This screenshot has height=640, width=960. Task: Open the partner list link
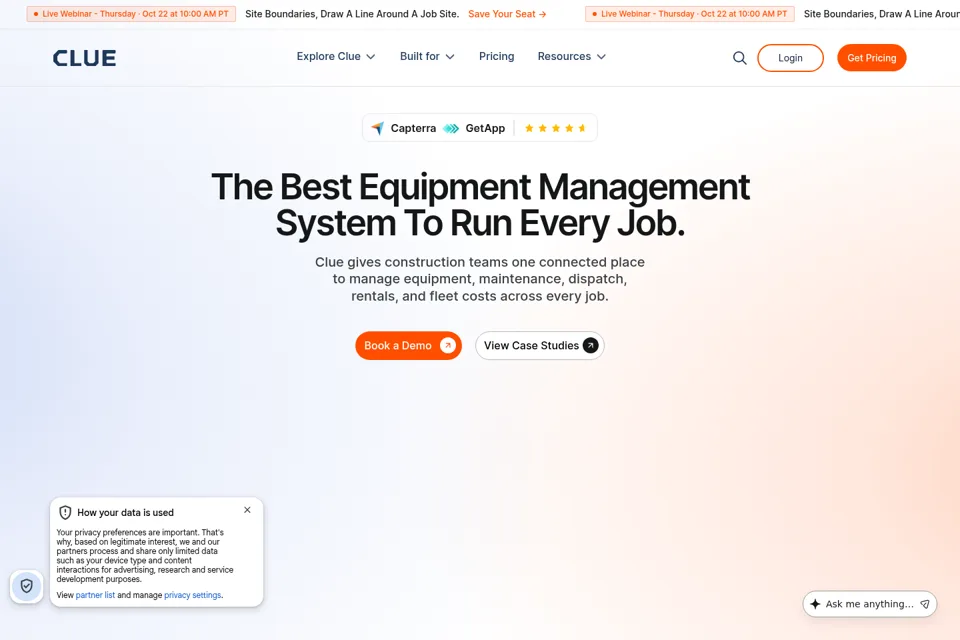click(95, 595)
